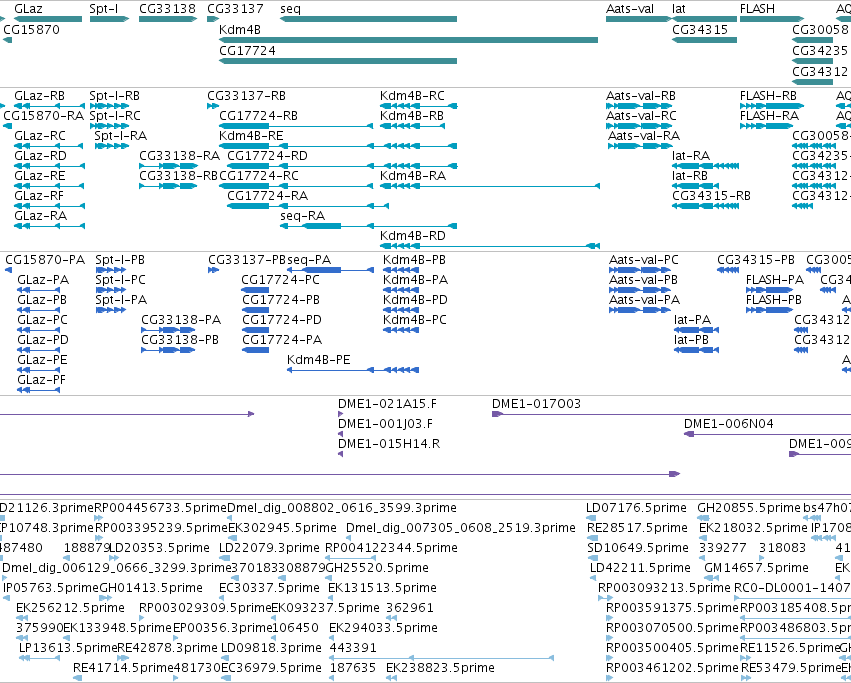
Task: Click the CG33138 gene arrow
Action: pyautogui.click(x=168, y=19)
